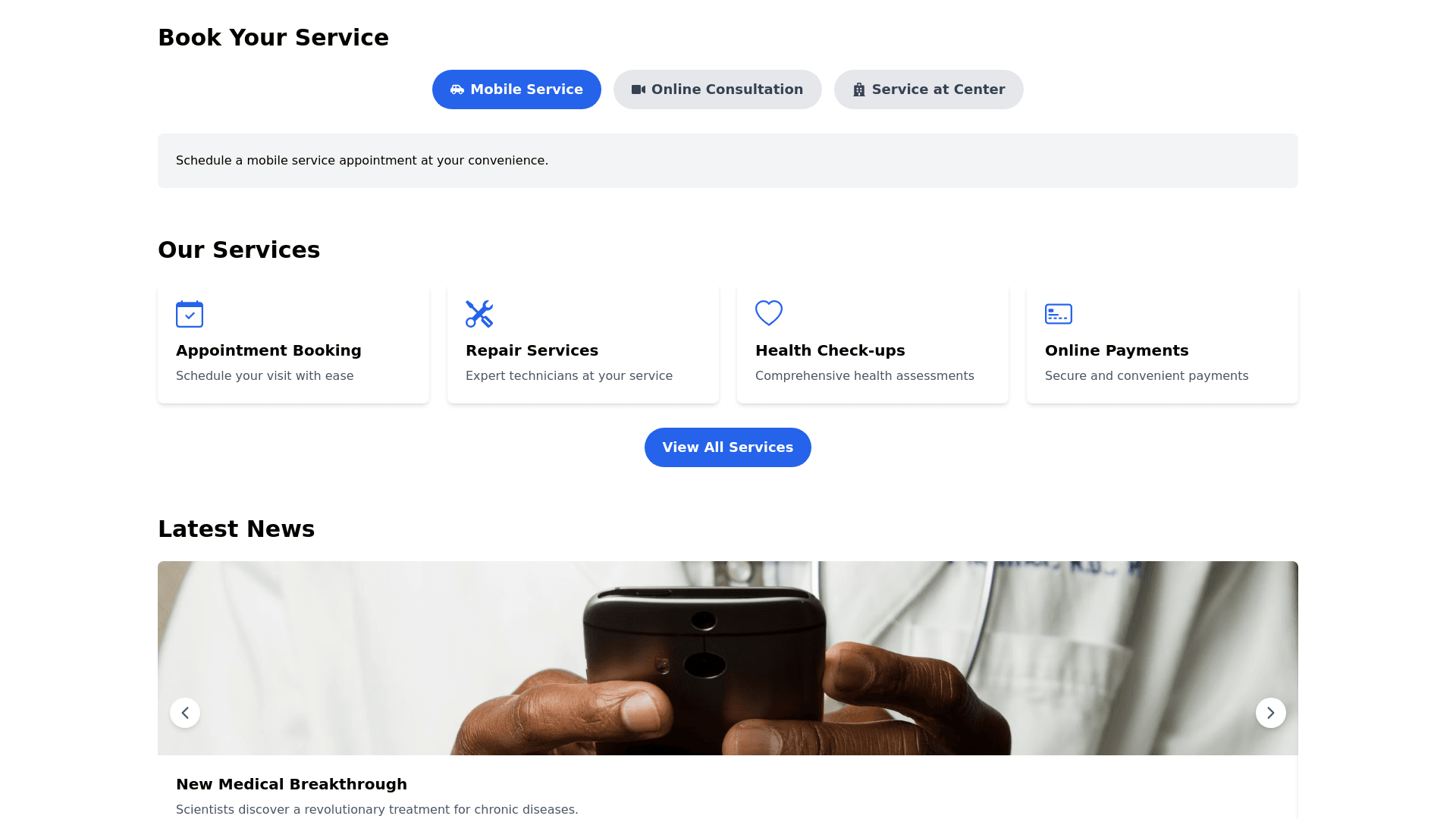Click the mobile service appointment description box
Screen dimensions: 1456x819
point(728,161)
